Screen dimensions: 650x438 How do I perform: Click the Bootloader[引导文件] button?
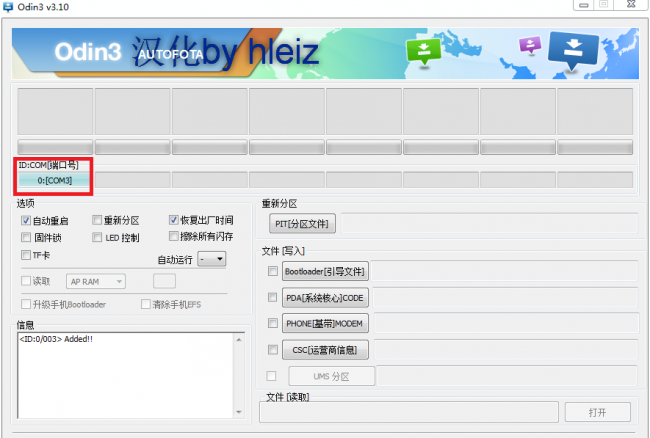[325, 271]
